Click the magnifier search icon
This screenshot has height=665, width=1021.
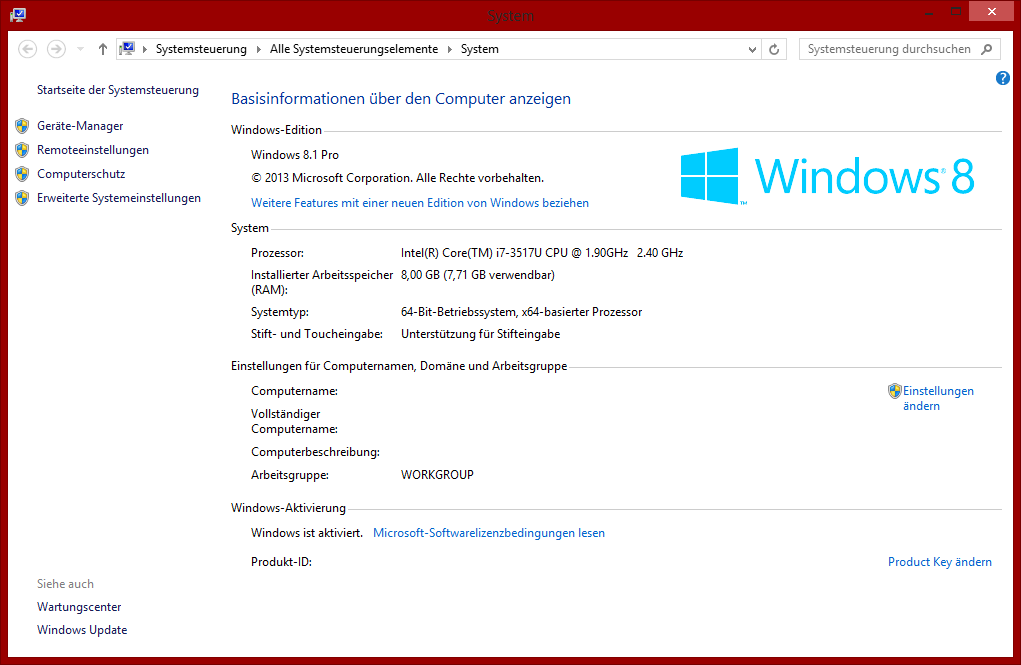click(987, 49)
